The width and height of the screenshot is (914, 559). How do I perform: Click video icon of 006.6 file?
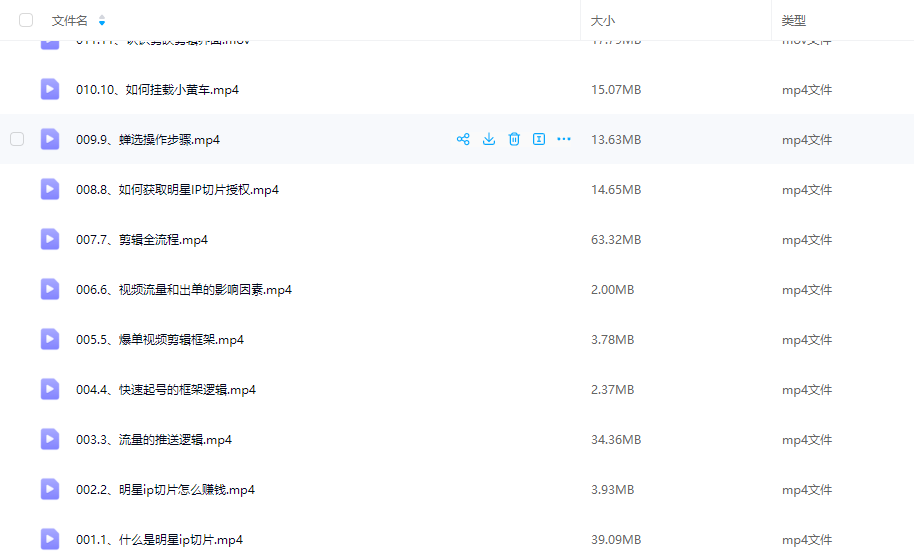50,289
